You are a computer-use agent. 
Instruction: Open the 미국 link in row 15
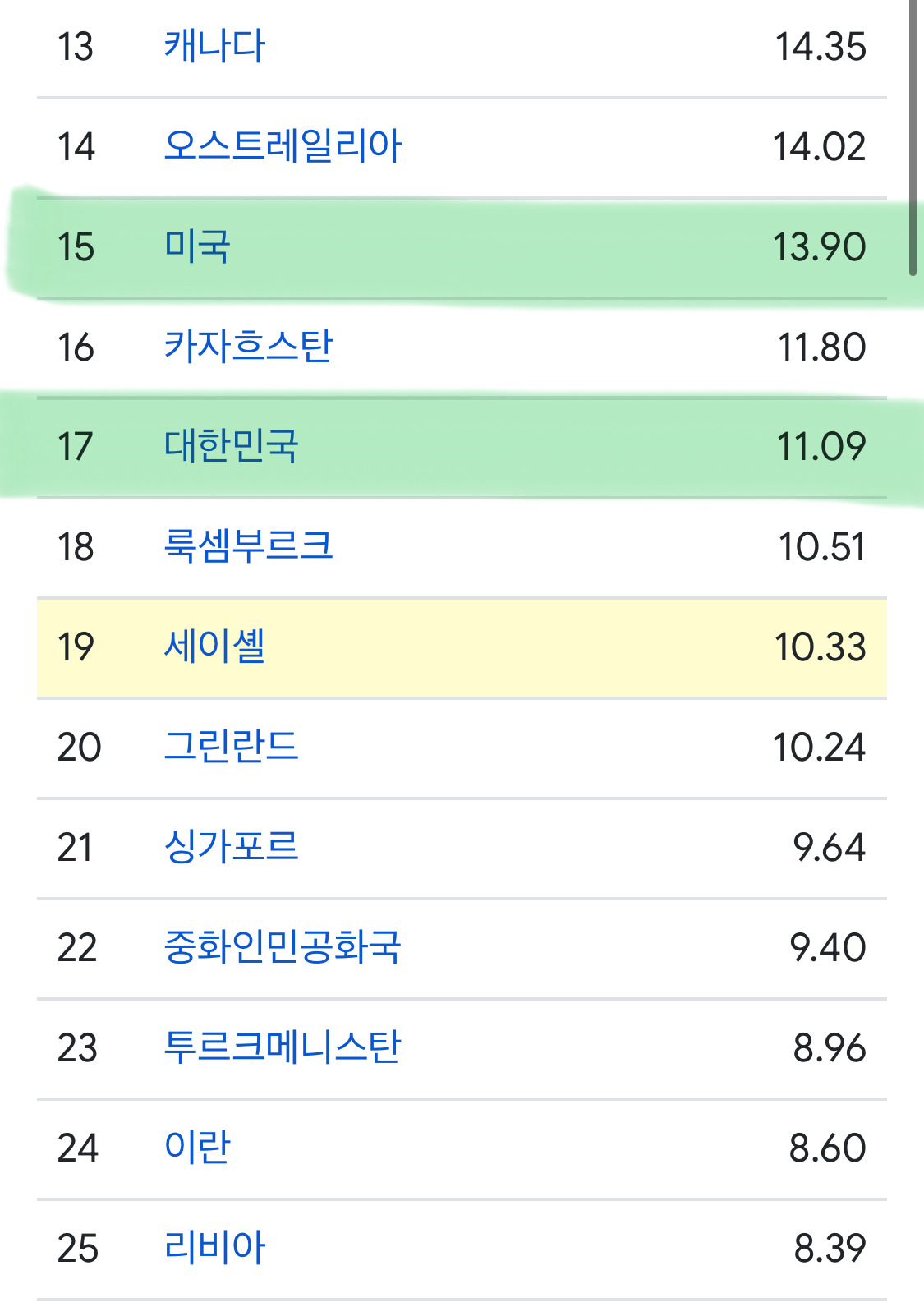197,246
